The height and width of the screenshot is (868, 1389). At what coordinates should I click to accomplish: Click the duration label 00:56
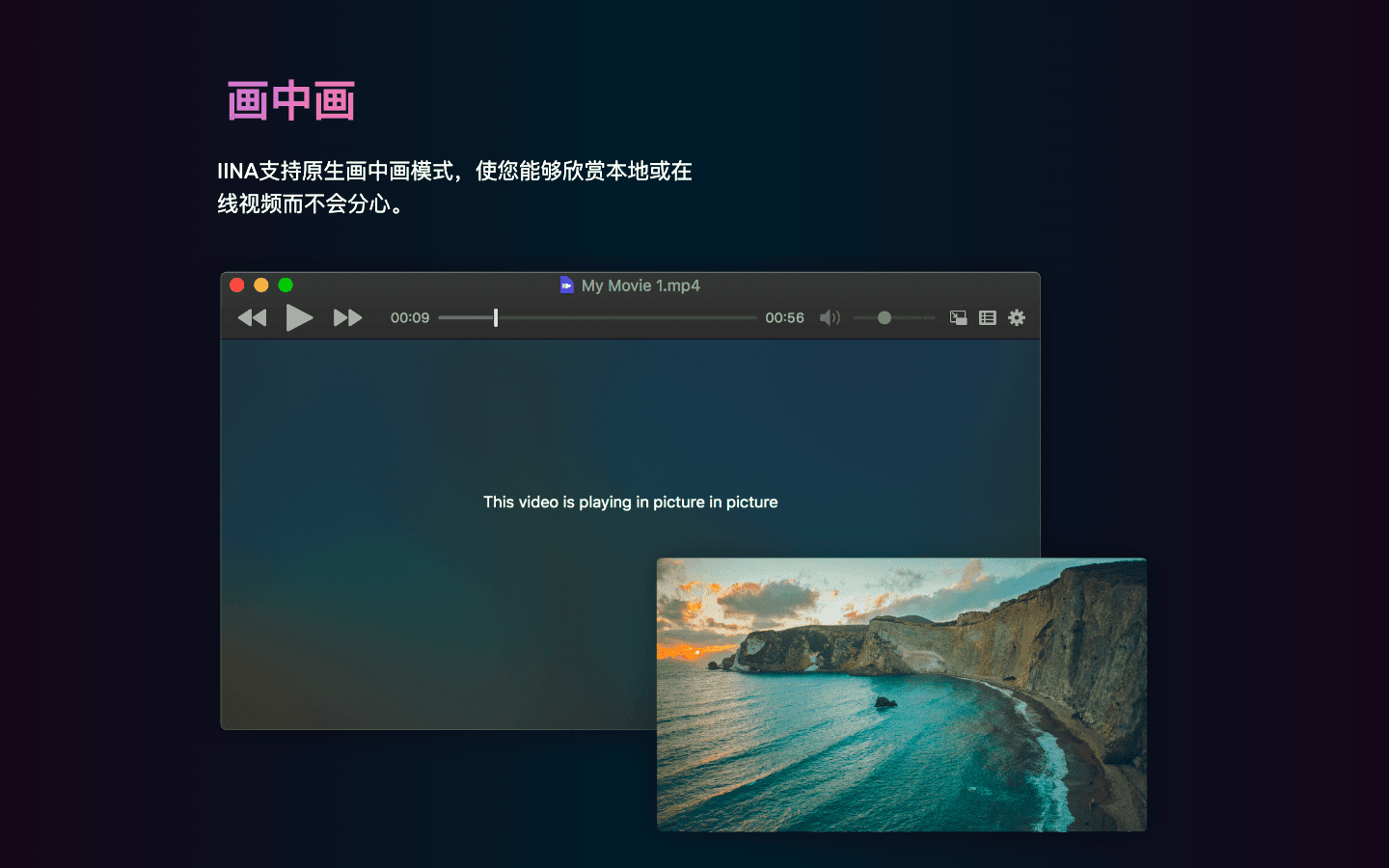[784, 317]
